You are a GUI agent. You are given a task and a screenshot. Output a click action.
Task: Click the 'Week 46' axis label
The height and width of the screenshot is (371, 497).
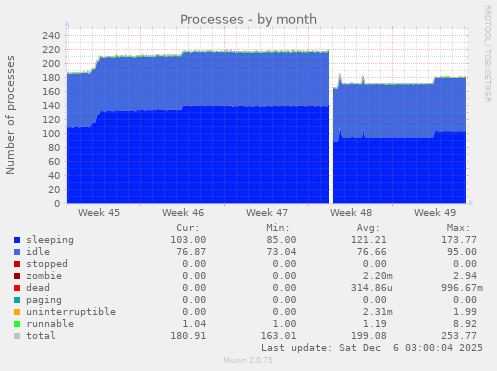183,213
